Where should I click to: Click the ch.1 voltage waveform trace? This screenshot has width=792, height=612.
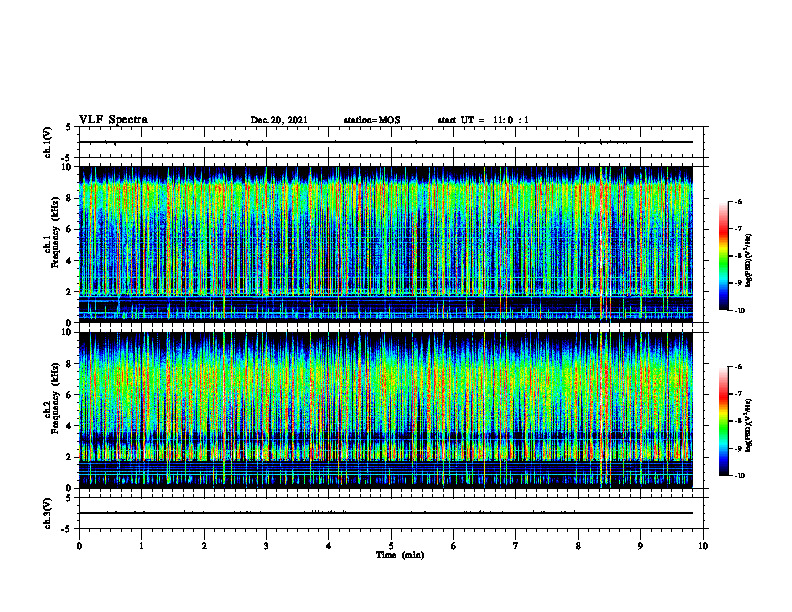(x=386, y=142)
